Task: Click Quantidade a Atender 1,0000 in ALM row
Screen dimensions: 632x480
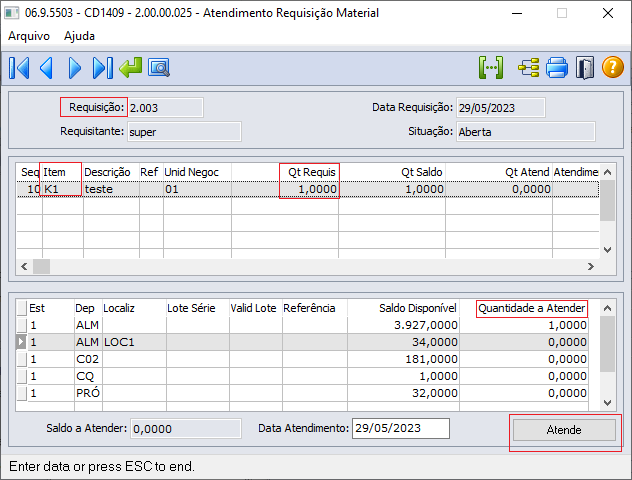Action: tap(524, 325)
